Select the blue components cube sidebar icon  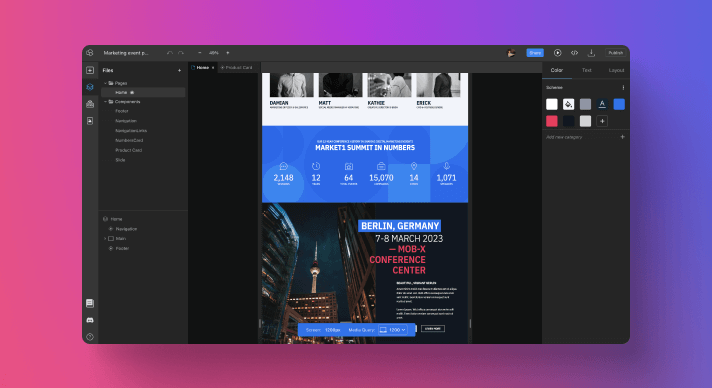coord(90,87)
